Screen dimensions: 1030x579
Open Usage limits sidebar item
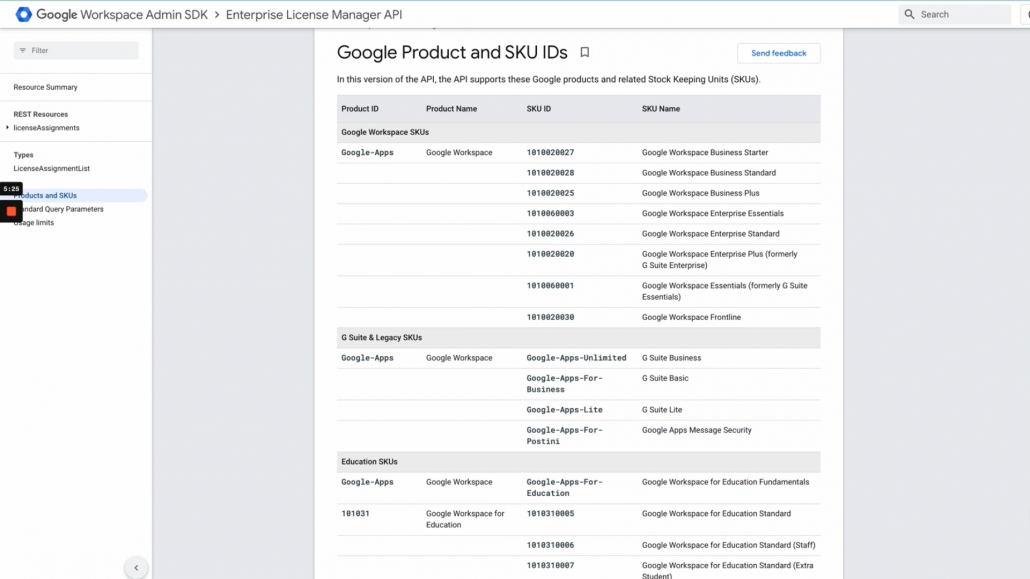coord(34,223)
